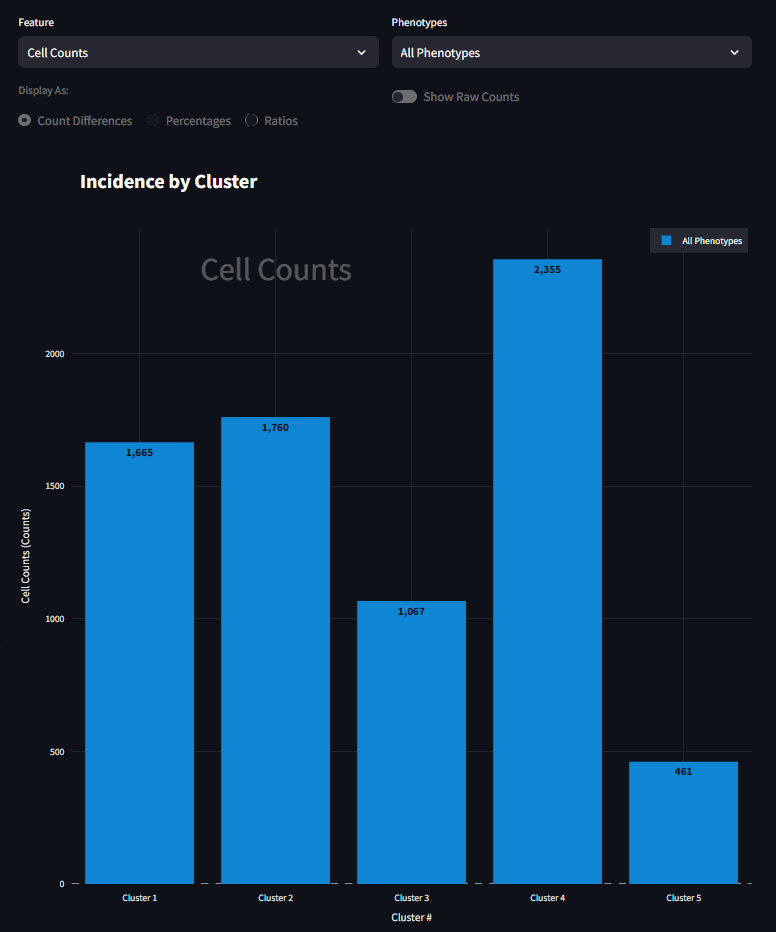The image size is (776, 932).
Task: Click the Cluster 4 x-axis label
Action: [x=547, y=898]
